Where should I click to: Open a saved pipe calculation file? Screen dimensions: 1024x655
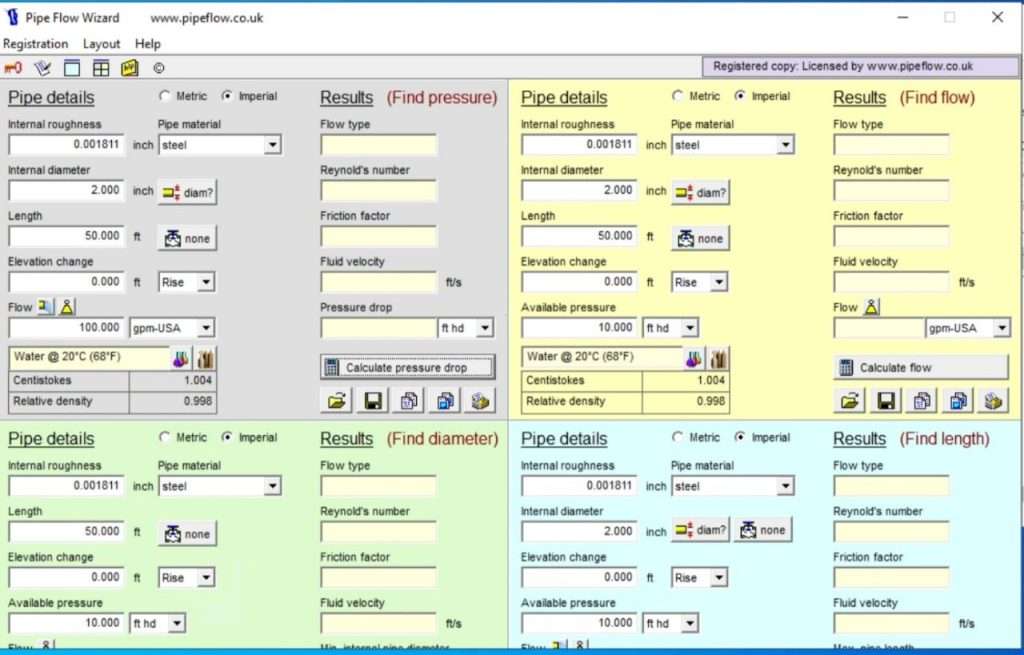pyautogui.click(x=337, y=400)
